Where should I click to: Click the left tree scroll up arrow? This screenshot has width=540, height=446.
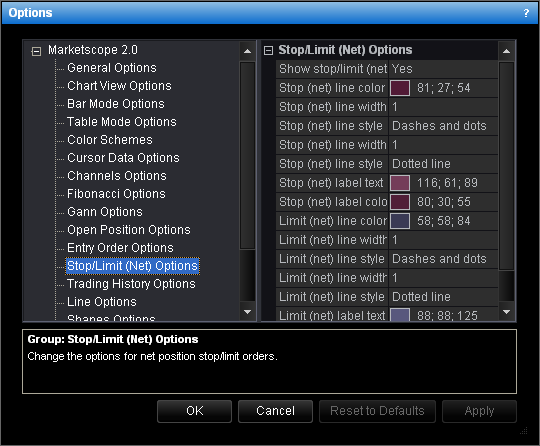247,51
